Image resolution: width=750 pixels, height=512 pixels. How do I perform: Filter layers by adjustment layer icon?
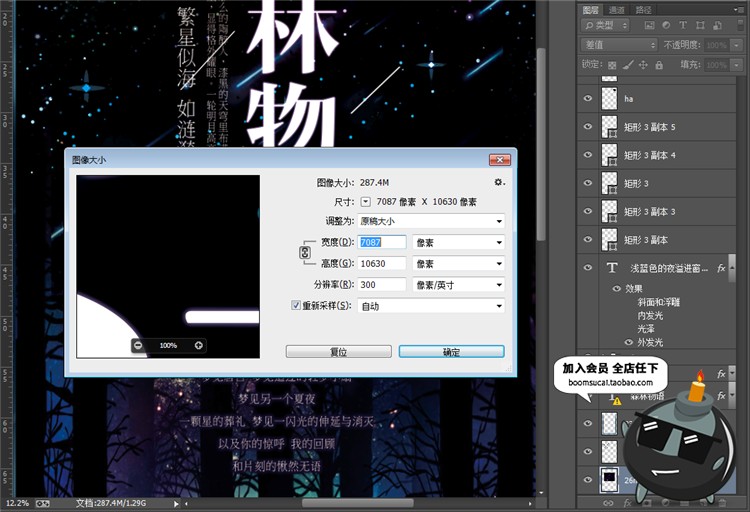click(666, 25)
